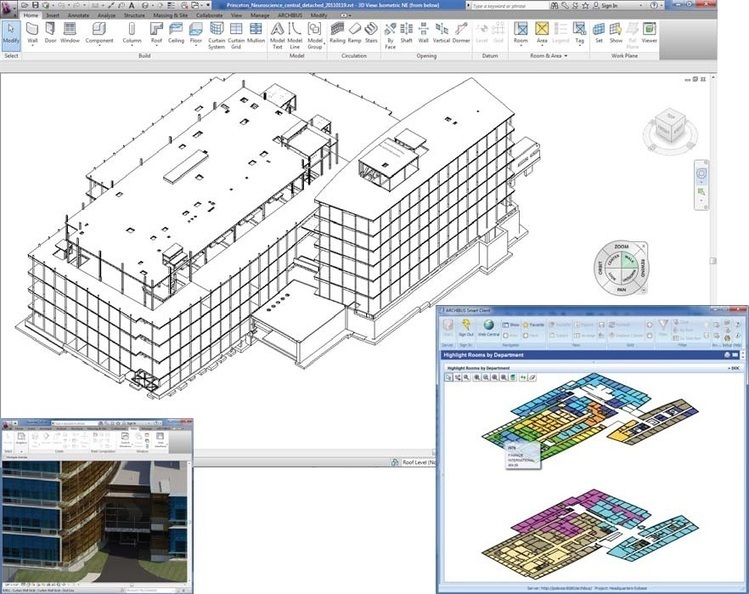Click the Wall opening tool
This screenshot has width=749, height=594.
point(423,33)
